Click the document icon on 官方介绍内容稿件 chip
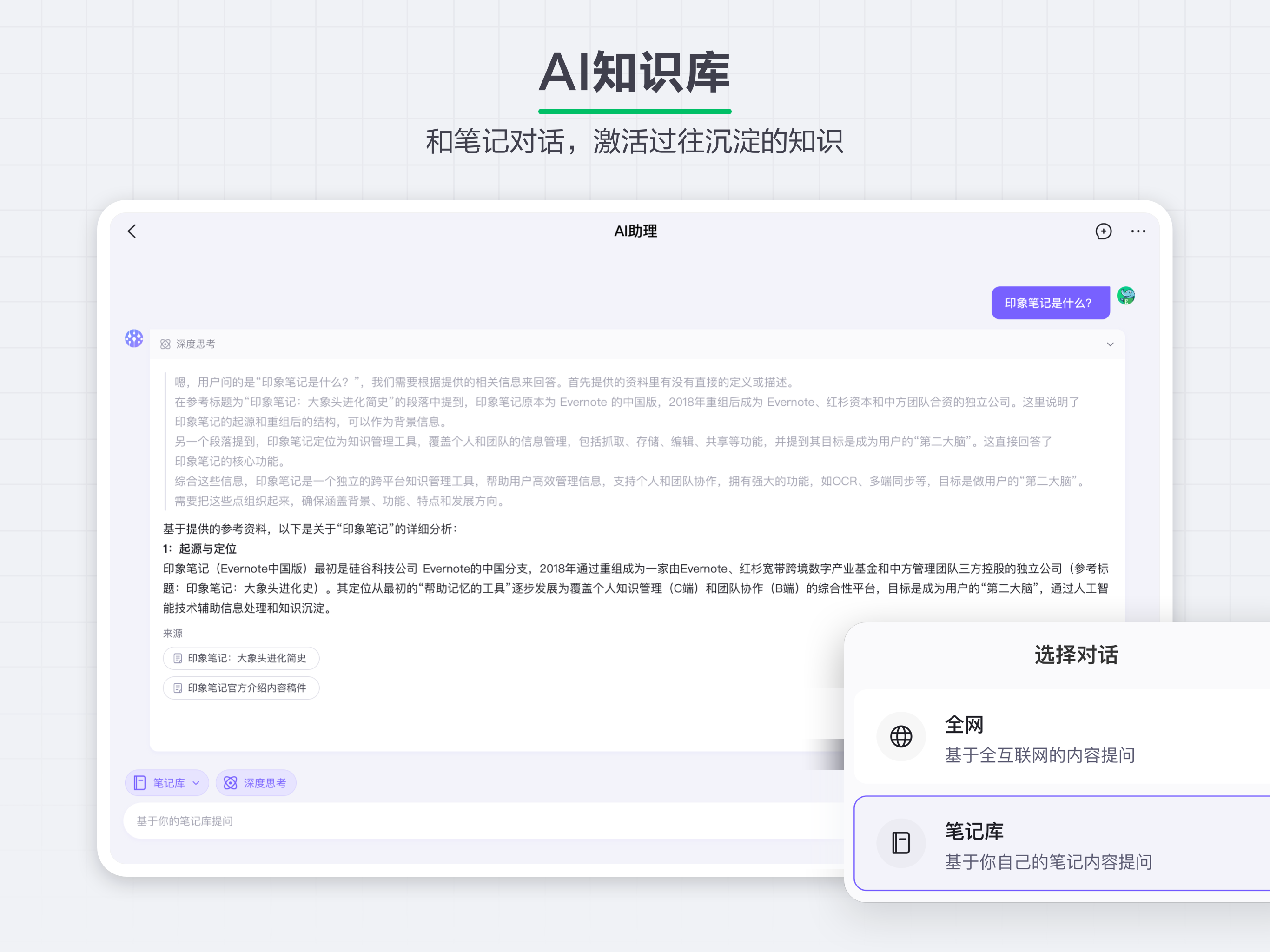The width and height of the screenshot is (1270, 952). click(178, 688)
